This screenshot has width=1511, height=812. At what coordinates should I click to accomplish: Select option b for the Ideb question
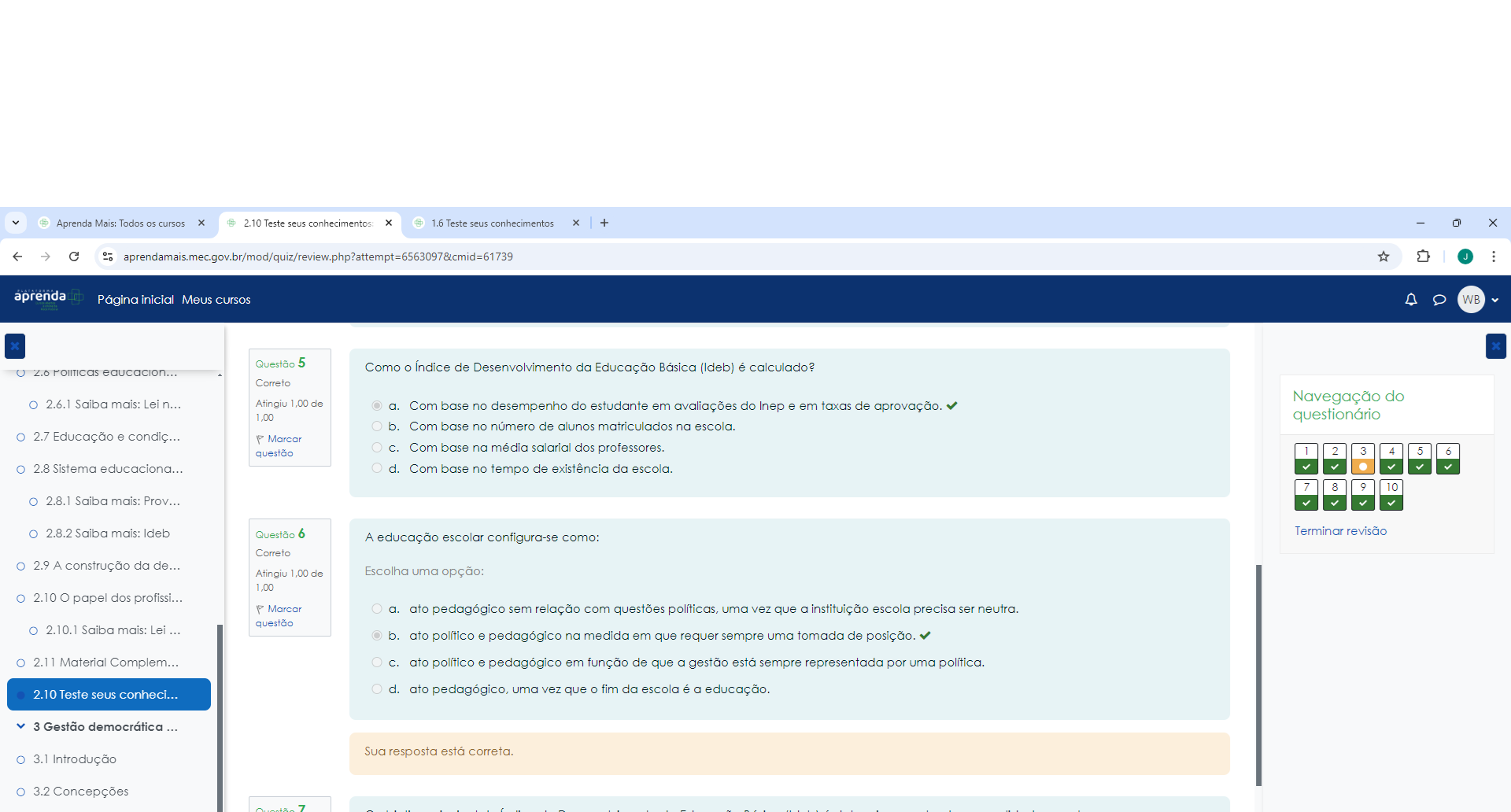pyautogui.click(x=377, y=426)
